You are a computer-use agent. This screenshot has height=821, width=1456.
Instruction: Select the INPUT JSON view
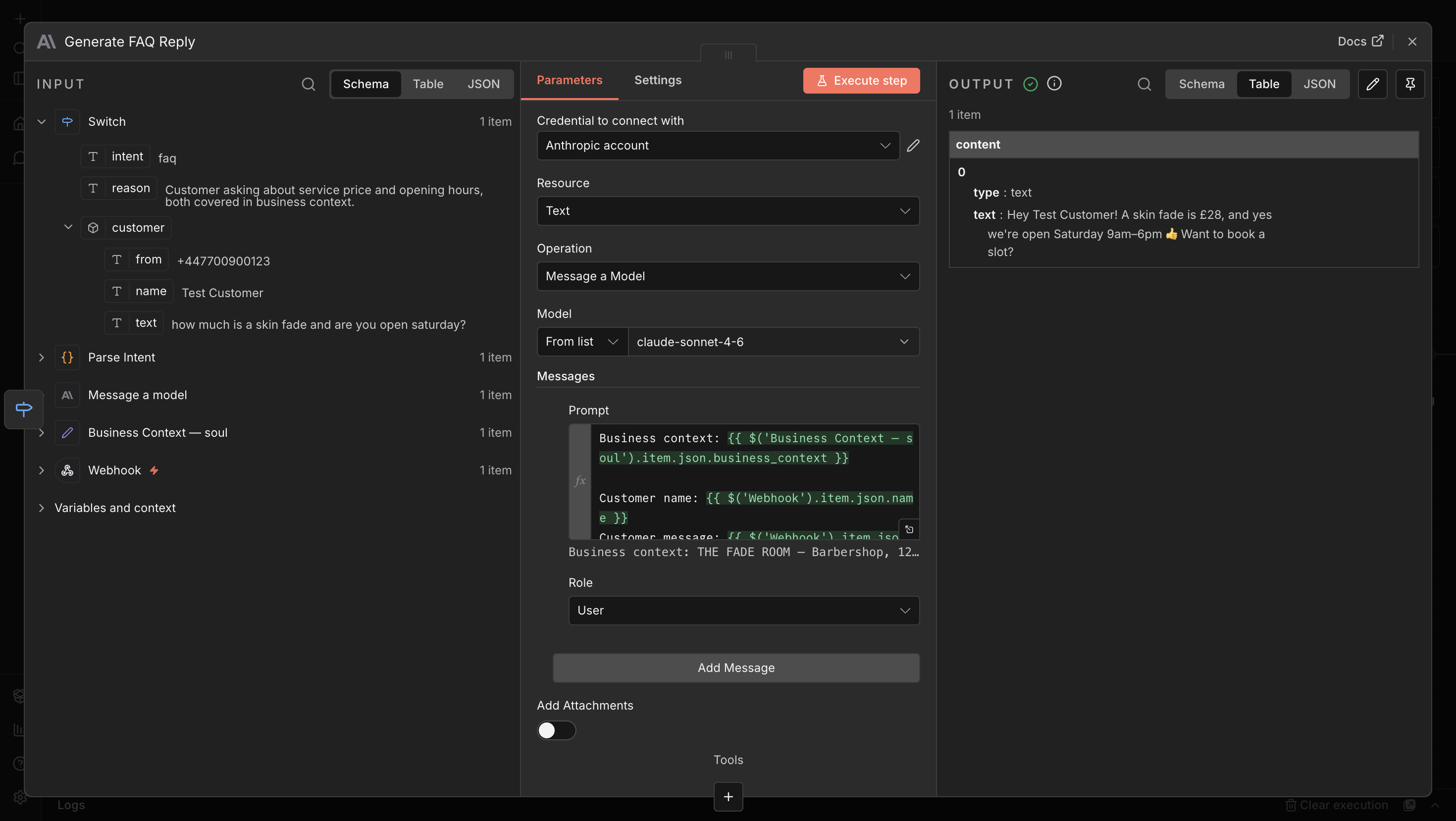(x=483, y=84)
